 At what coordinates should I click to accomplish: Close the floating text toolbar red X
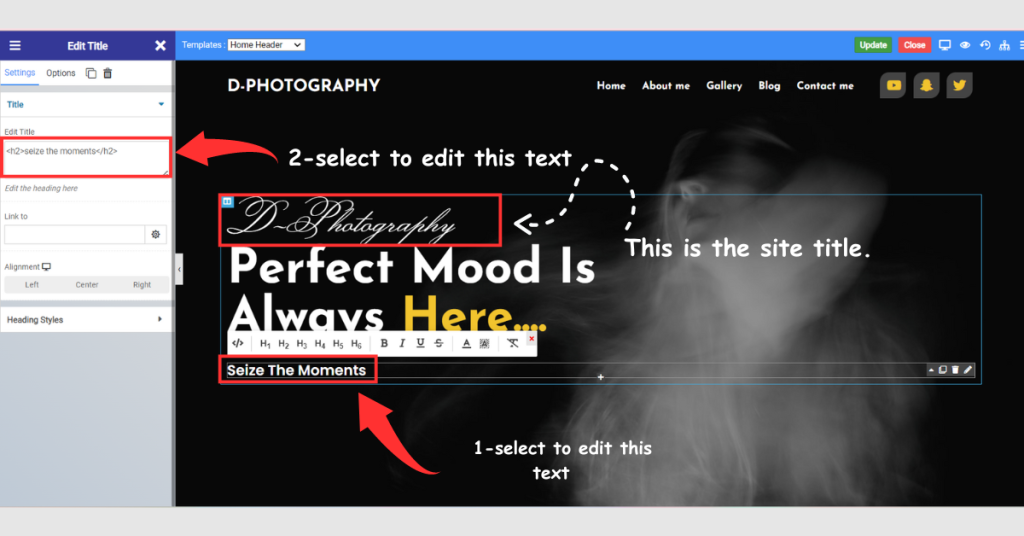532,338
